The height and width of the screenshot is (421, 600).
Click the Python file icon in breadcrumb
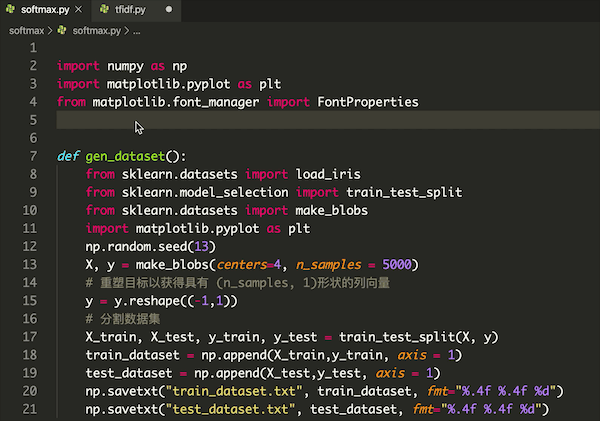pyautogui.click(x=62, y=31)
